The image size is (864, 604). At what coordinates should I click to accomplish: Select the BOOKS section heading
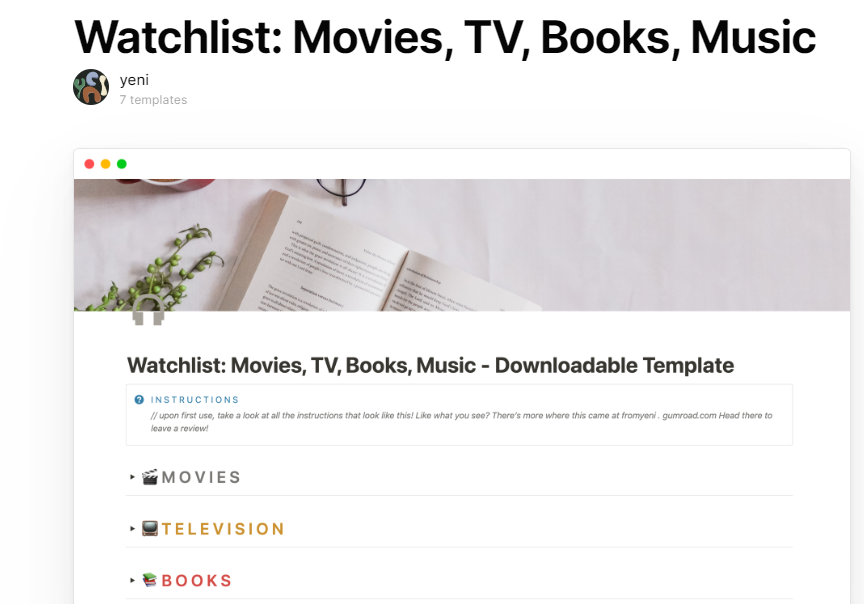coord(197,581)
